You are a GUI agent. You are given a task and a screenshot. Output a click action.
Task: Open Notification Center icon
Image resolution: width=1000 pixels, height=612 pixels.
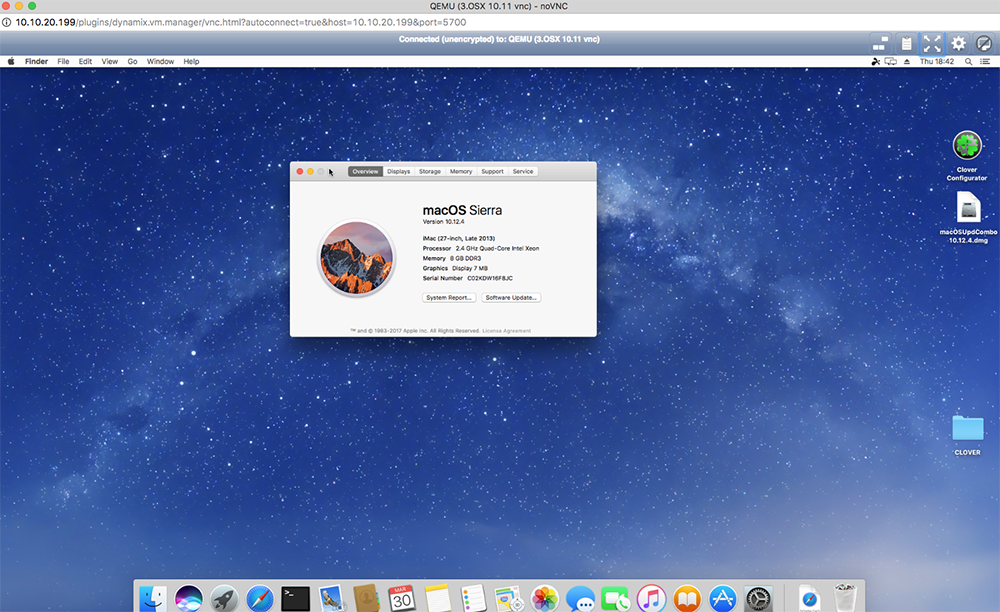(x=985, y=61)
